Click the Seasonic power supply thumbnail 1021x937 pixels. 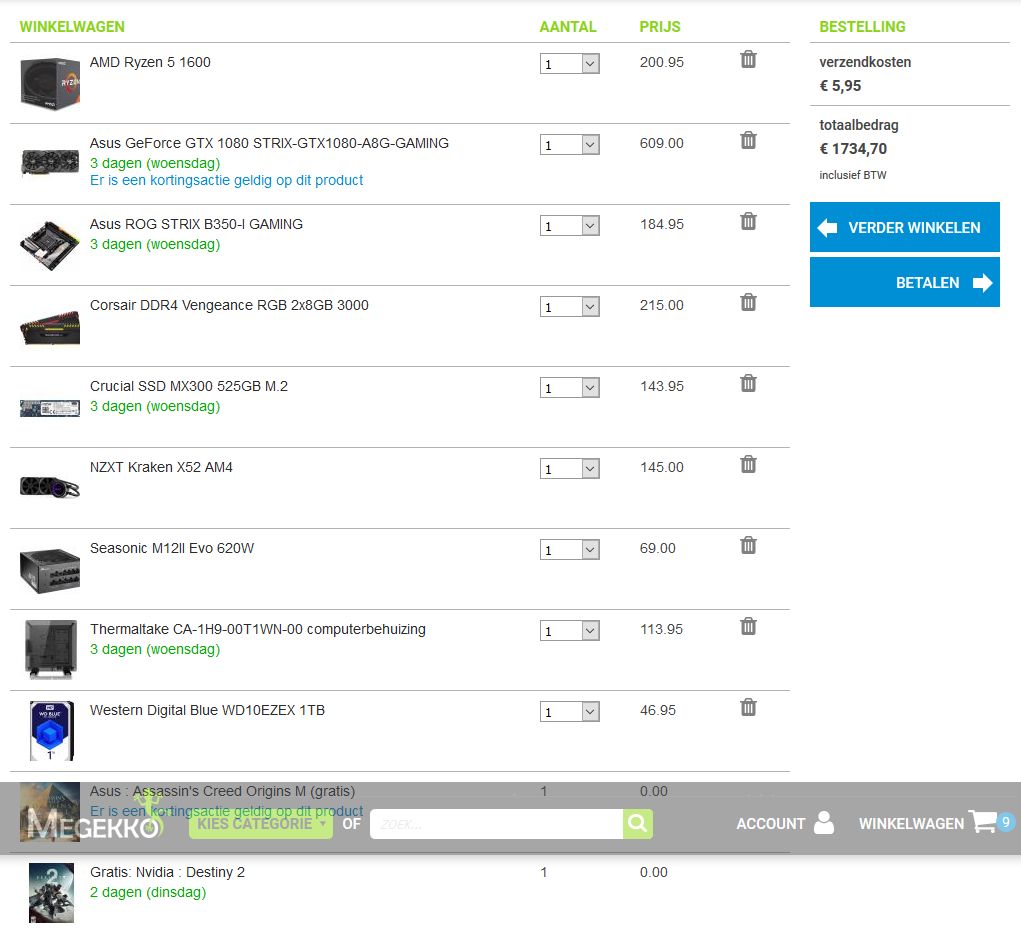50,571
